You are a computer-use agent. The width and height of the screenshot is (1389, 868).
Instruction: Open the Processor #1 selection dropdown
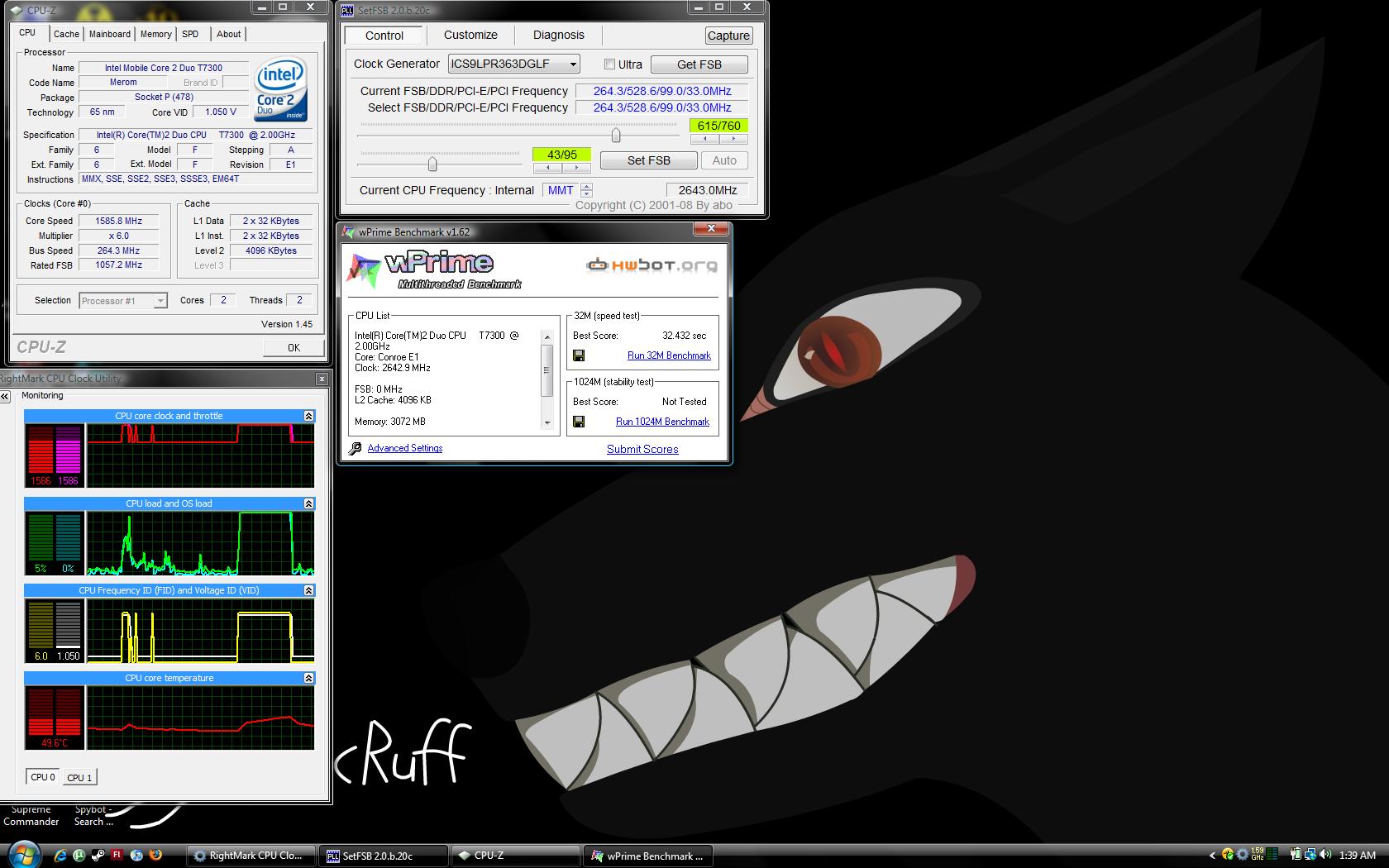[x=160, y=301]
